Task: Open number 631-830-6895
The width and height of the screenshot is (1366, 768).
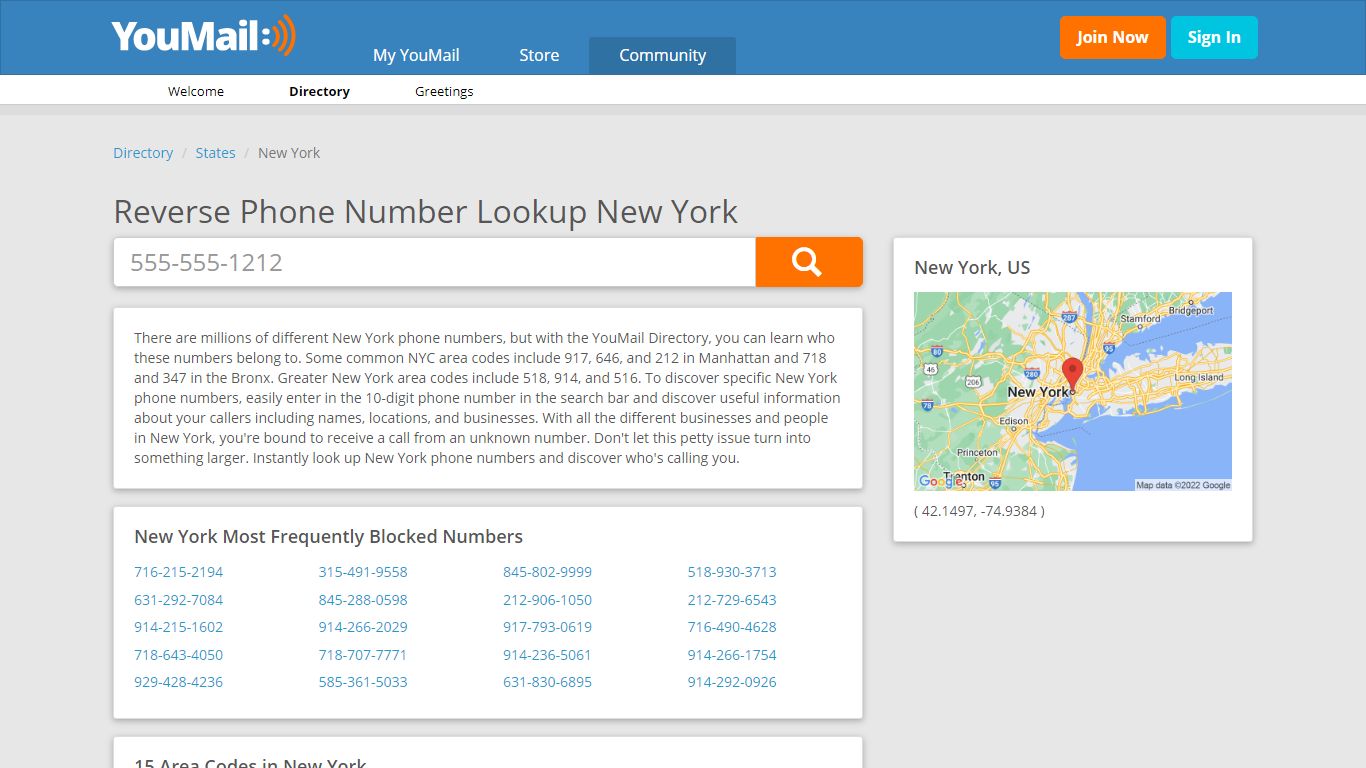Action: click(547, 682)
